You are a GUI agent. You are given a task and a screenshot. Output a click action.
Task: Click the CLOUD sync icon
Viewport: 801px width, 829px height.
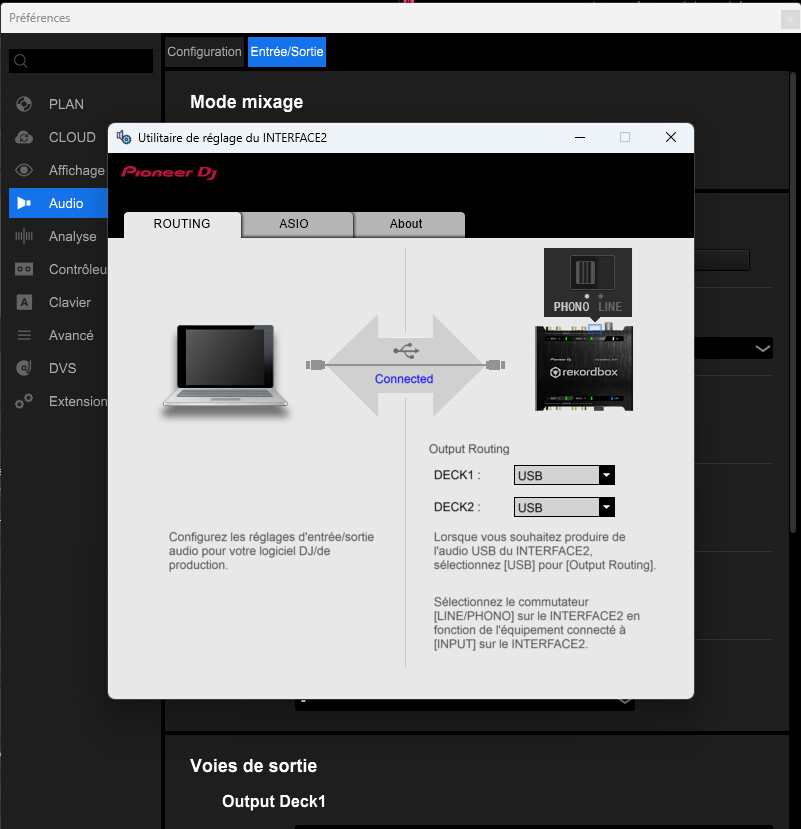24,137
